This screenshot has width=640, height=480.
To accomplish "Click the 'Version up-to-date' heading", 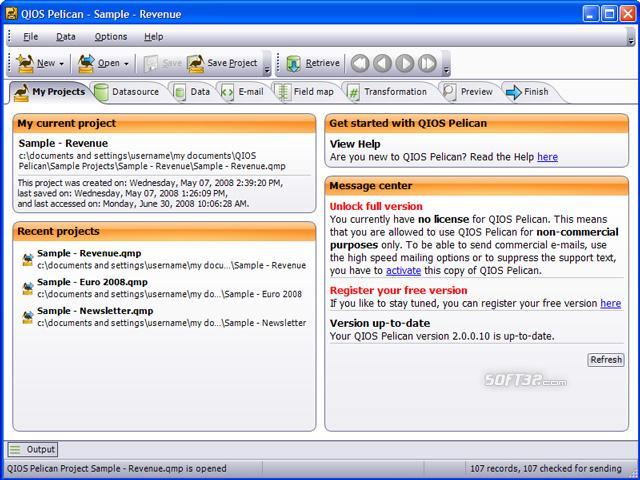I will (380, 323).
